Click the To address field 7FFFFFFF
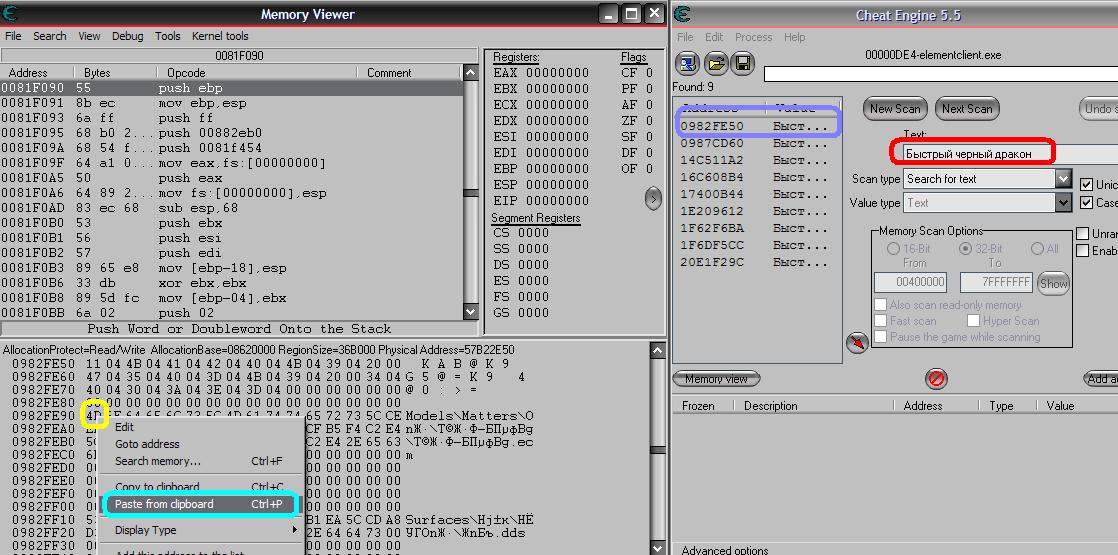 tap(995, 282)
